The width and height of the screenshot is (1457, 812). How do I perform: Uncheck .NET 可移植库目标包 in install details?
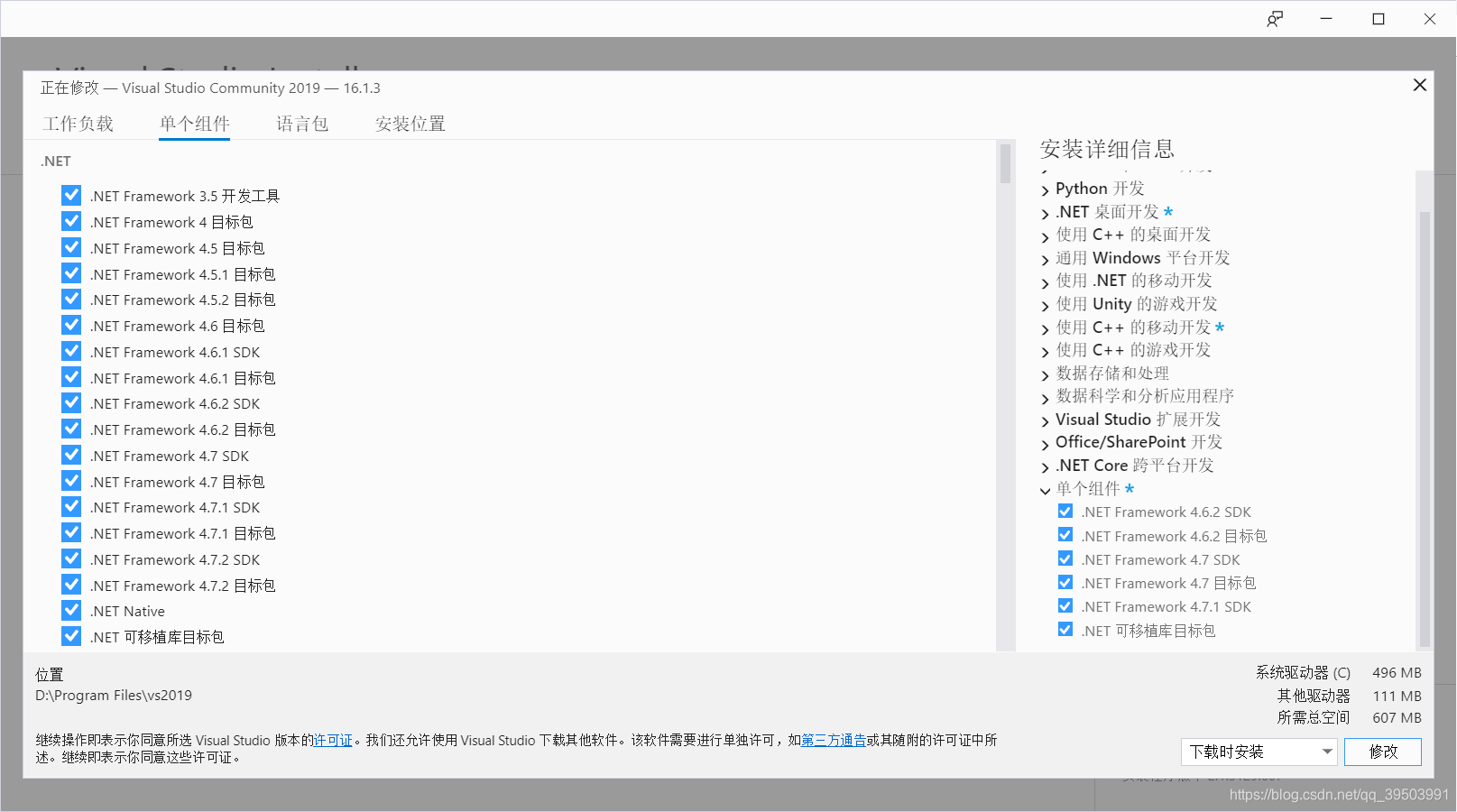coord(1065,629)
